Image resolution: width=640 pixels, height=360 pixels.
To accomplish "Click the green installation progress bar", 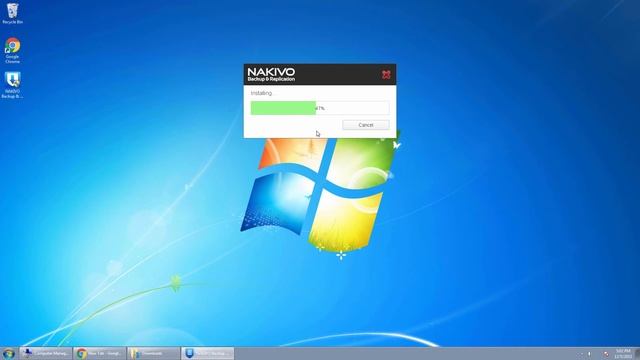I will point(320,108).
